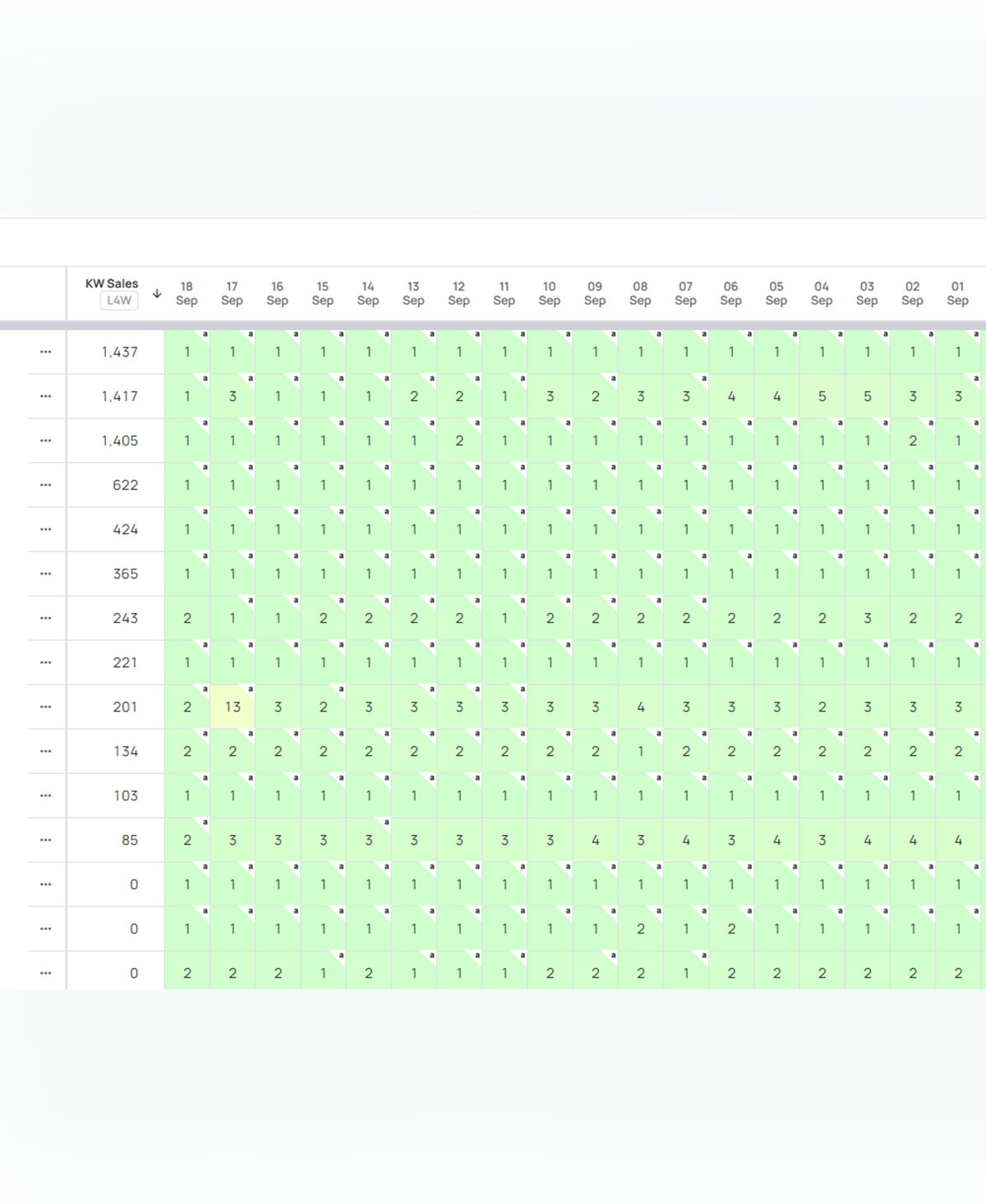The image size is (986, 1204).
Task: Click the L4W period badge
Action: pos(119,301)
